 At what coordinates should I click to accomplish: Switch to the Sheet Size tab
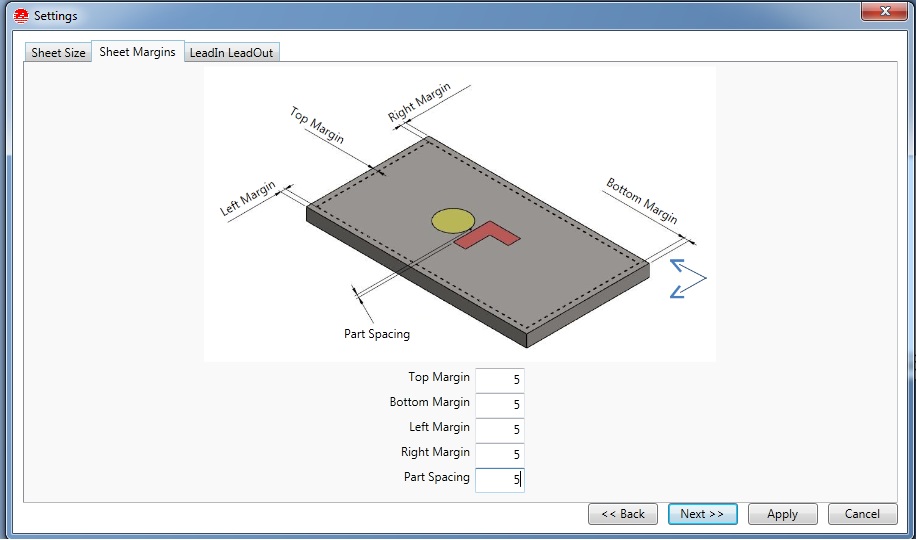[x=58, y=53]
